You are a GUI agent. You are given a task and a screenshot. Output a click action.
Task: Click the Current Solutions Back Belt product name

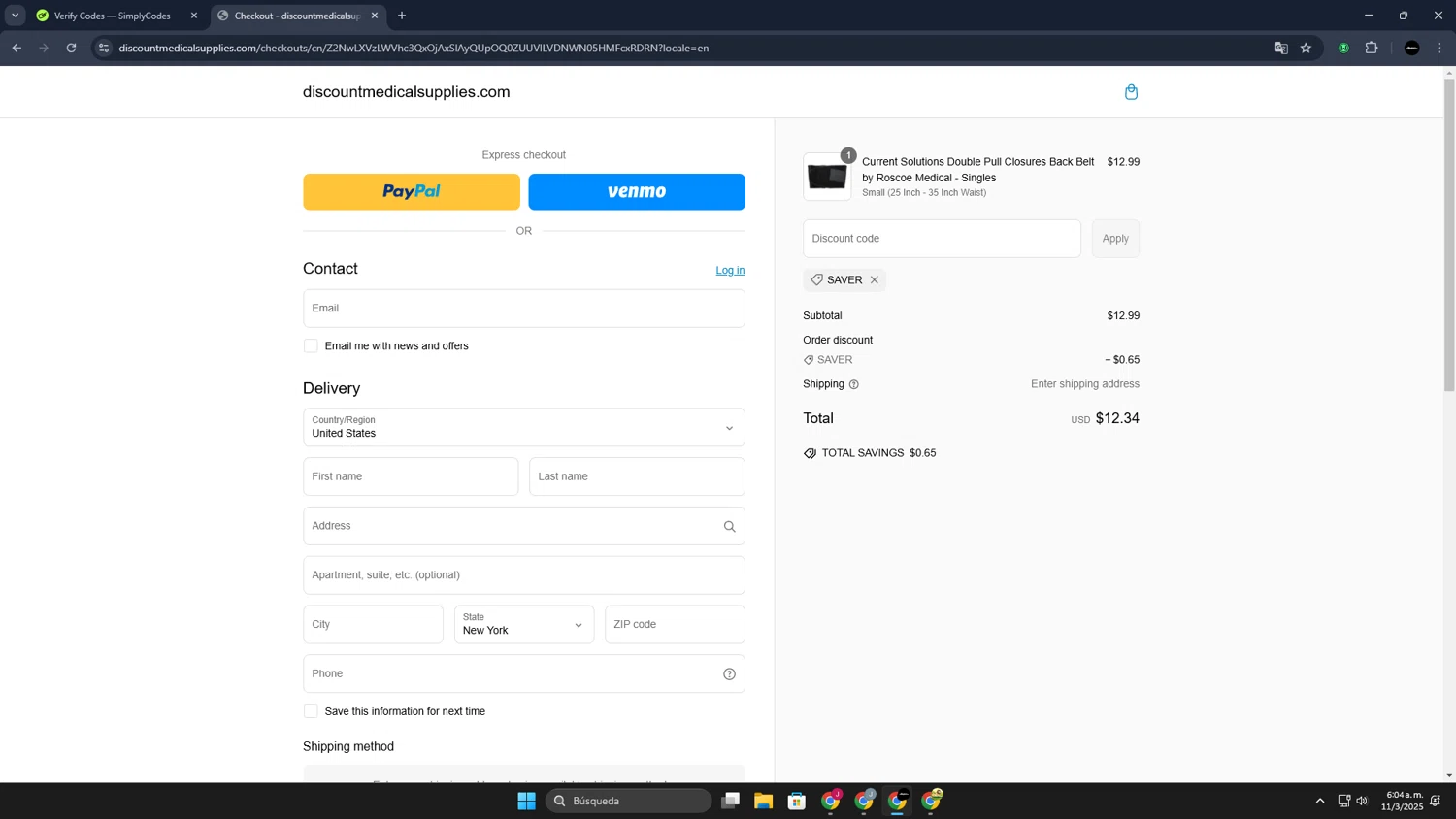[977, 170]
